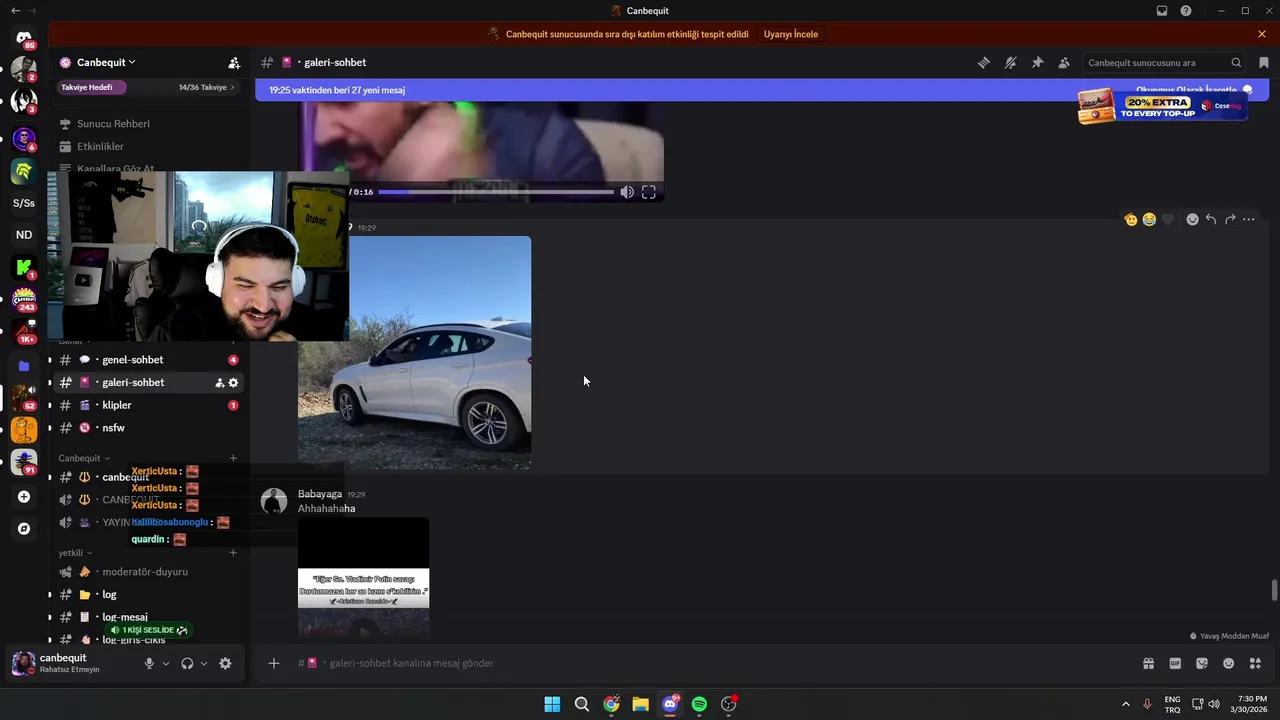Toggle headphone deafen in the user panel

tap(187, 664)
